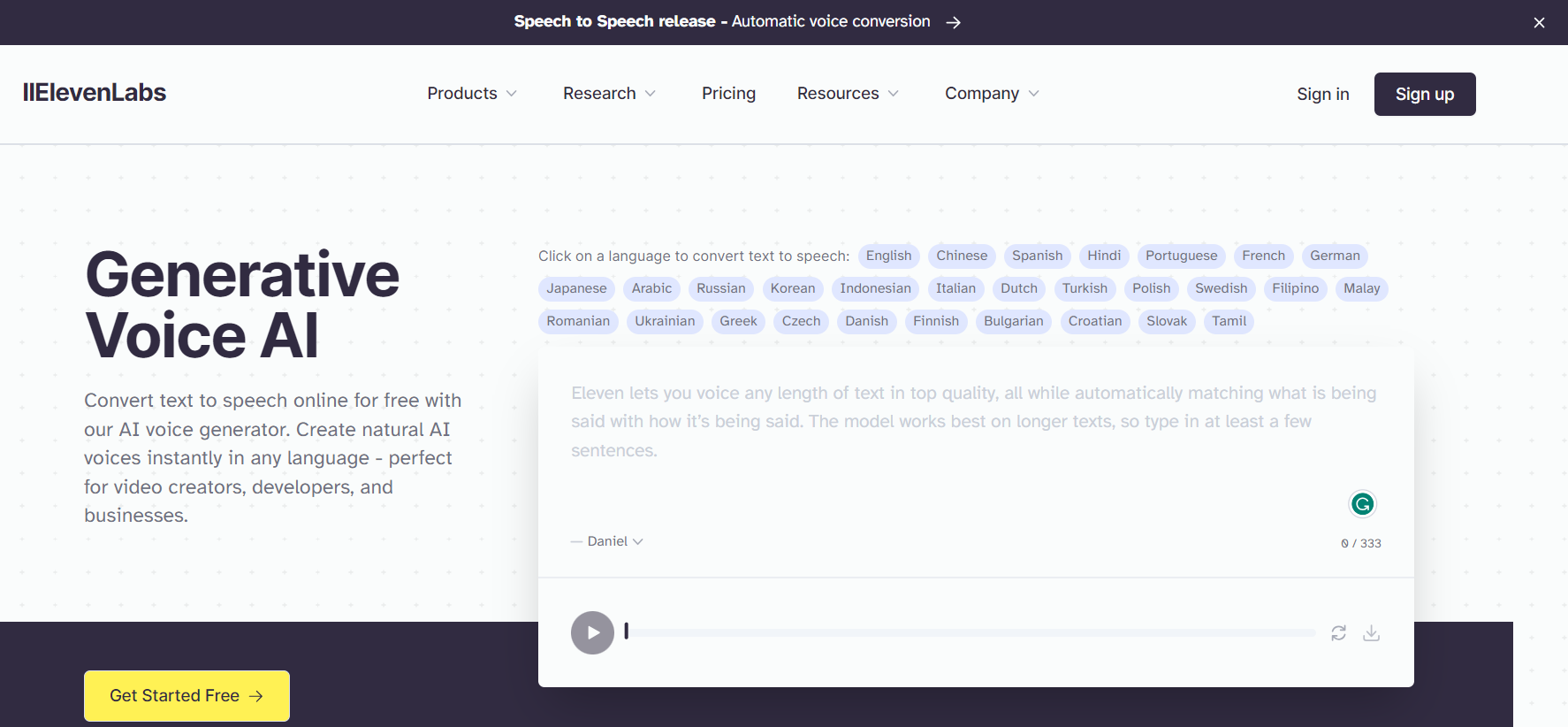Image resolution: width=1568 pixels, height=727 pixels.
Task: Switch to Danish language
Action: tap(866, 321)
